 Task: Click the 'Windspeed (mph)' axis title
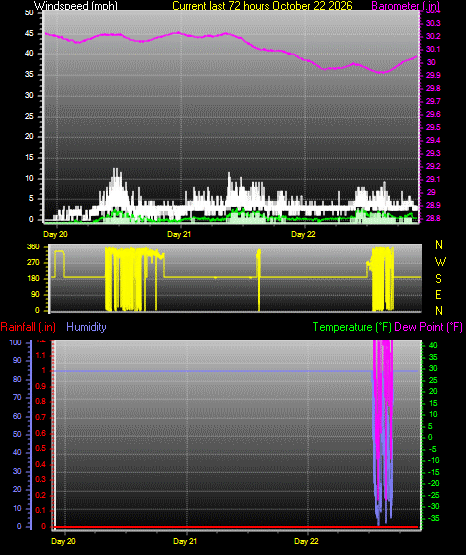pyautogui.click(x=76, y=6)
